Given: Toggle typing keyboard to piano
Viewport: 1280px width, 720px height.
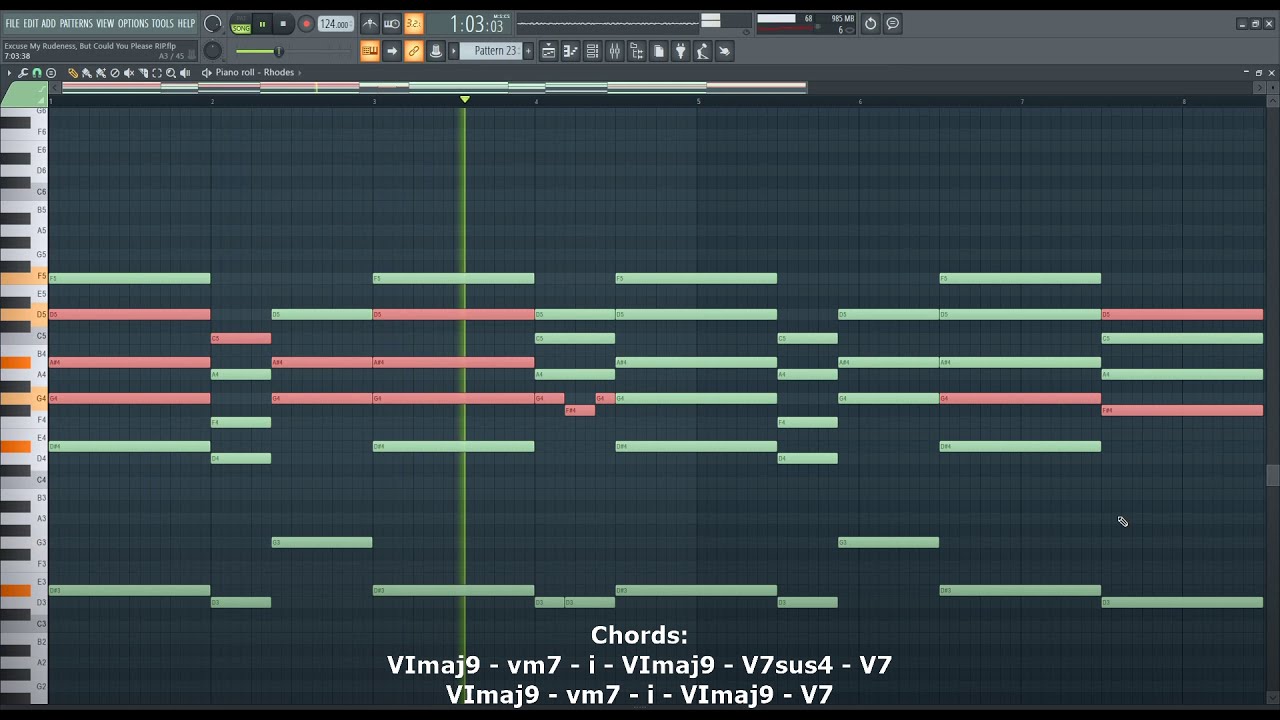Looking at the screenshot, I should coord(370,51).
